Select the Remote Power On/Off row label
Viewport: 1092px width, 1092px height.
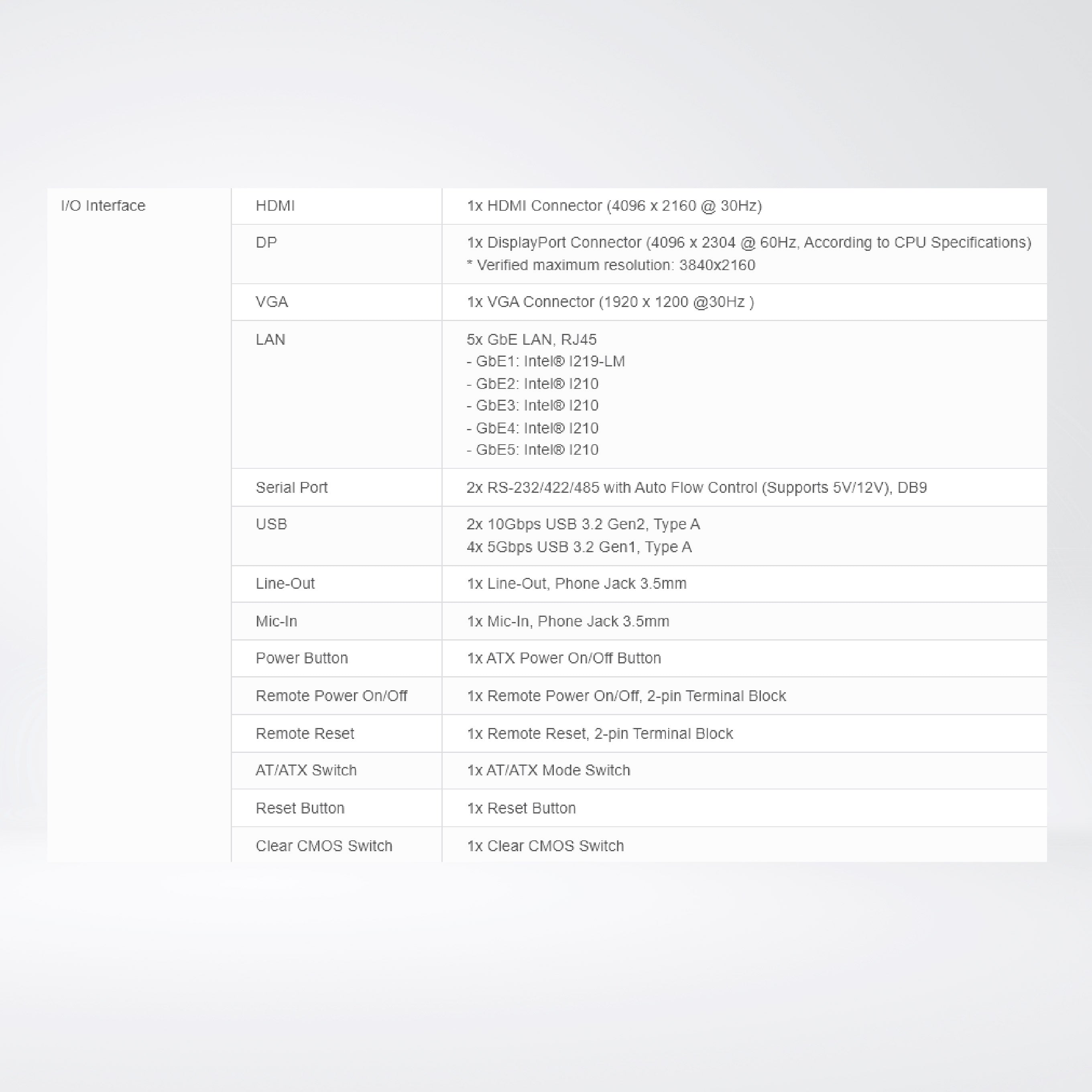point(331,696)
